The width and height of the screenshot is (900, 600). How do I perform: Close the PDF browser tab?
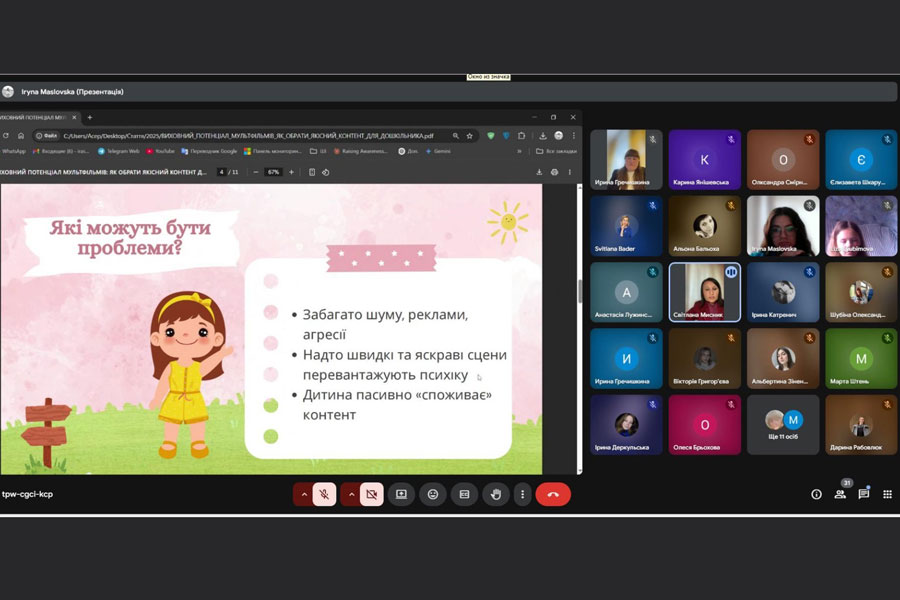coord(74,117)
